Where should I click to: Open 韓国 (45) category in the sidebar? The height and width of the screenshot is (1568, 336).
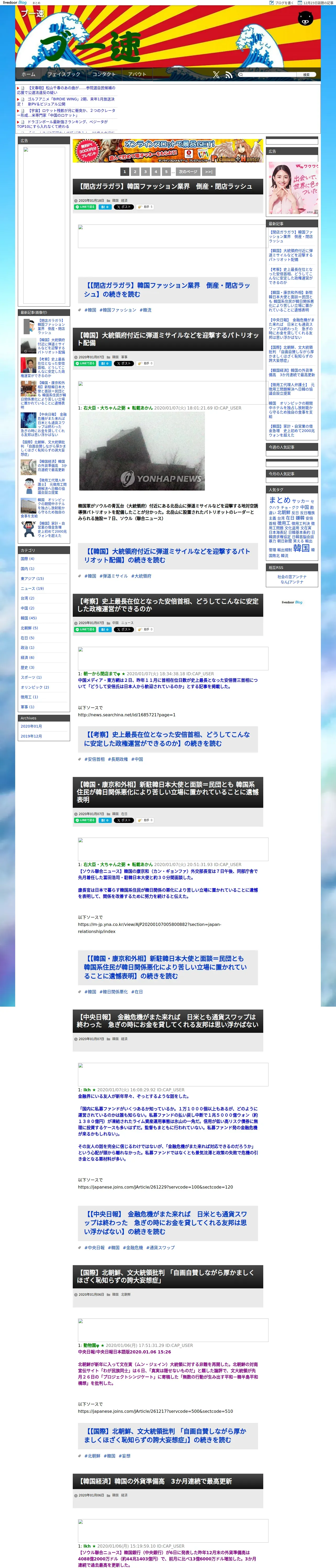click(x=29, y=618)
